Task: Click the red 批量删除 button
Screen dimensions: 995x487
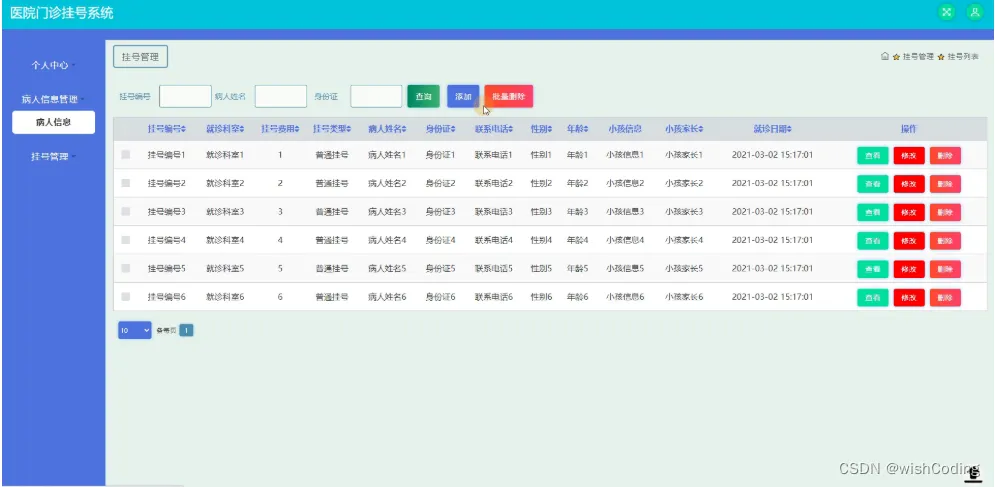Action: 509,97
